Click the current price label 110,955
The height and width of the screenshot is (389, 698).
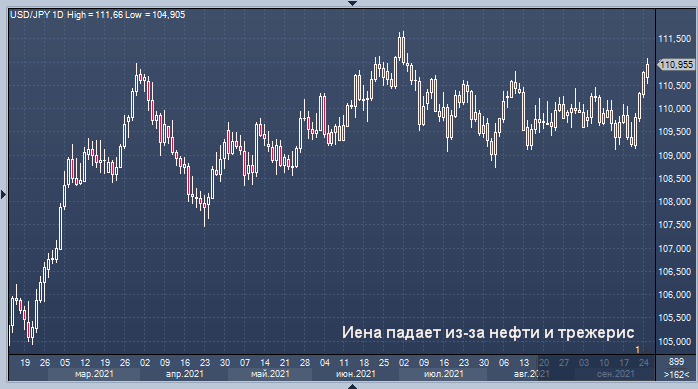pos(676,65)
